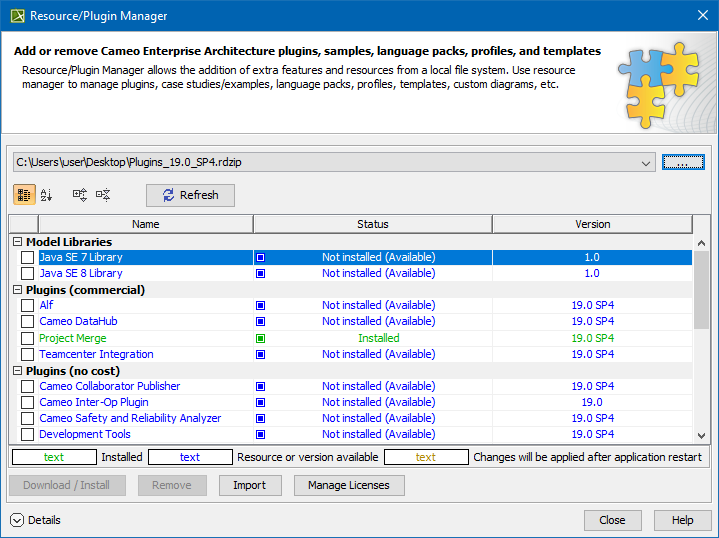Click the scroll down arrow of plugin list
The image size is (719, 538).
coord(701,435)
